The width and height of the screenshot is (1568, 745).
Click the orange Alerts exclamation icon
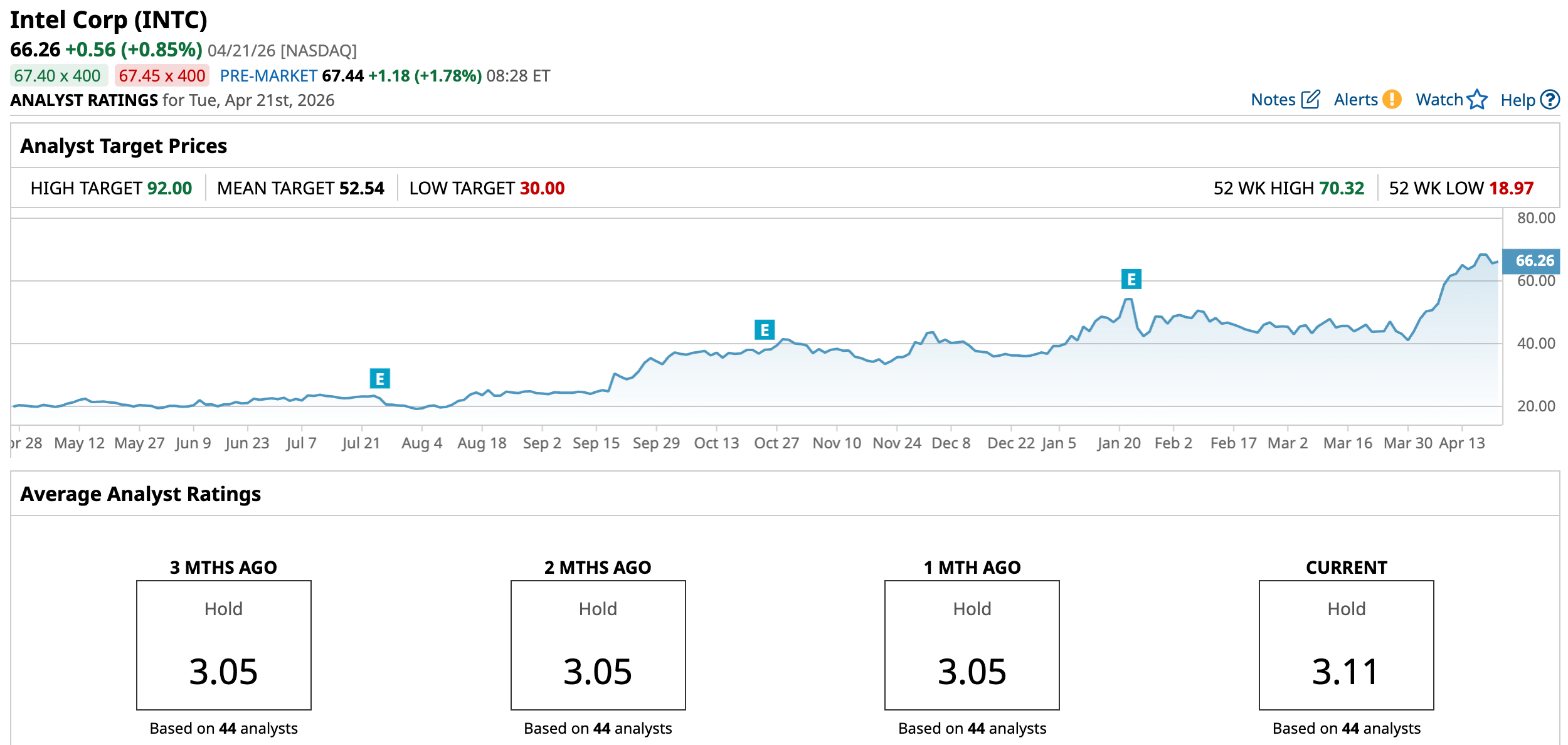click(1392, 99)
